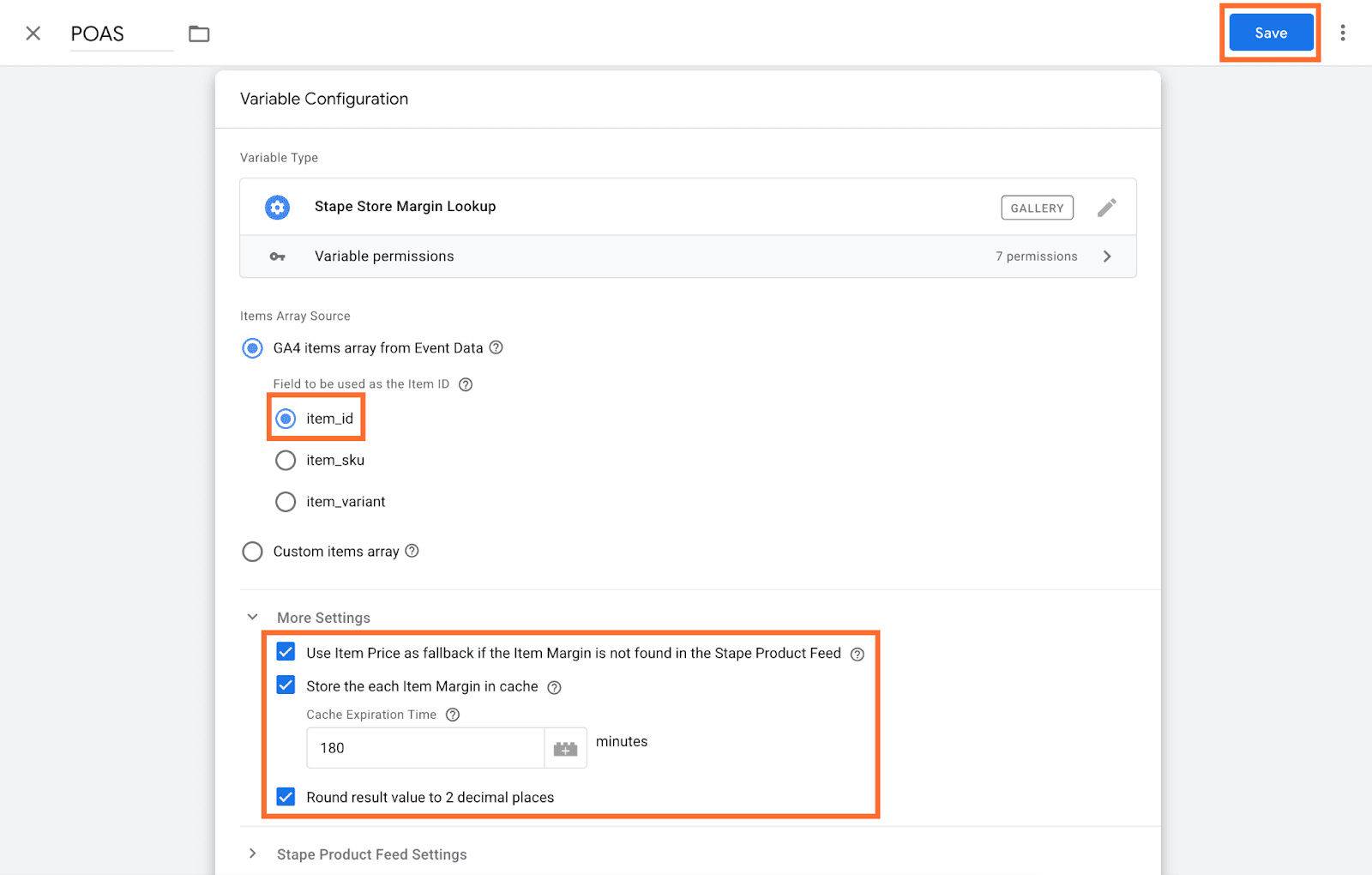Open the Variable permissions details

(x=1107, y=256)
